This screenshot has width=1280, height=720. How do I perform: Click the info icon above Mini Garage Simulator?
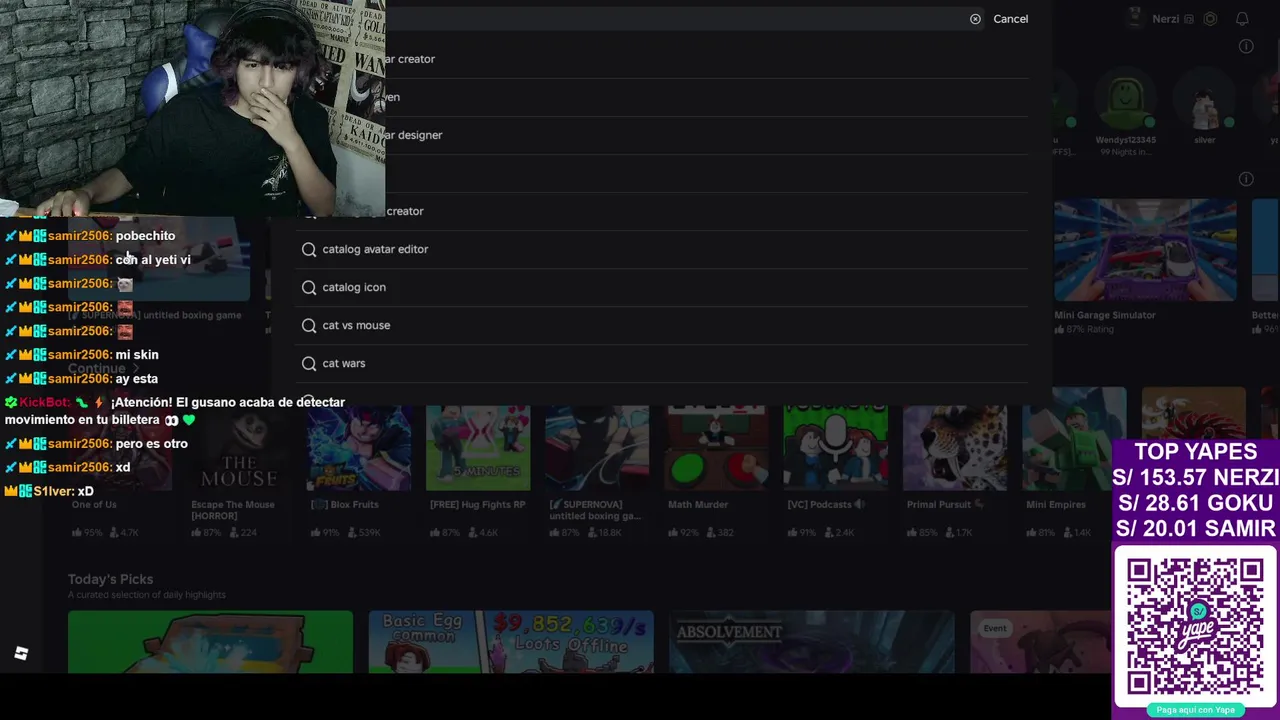click(1246, 179)
